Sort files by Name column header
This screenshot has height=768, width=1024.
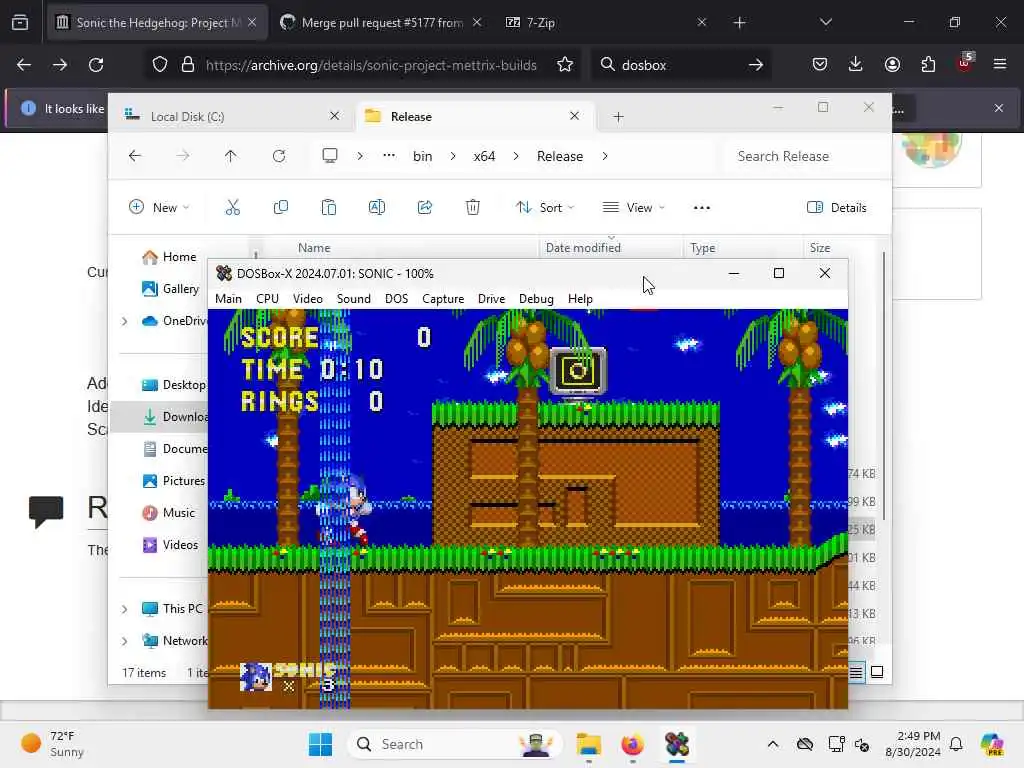coord(314,248)
